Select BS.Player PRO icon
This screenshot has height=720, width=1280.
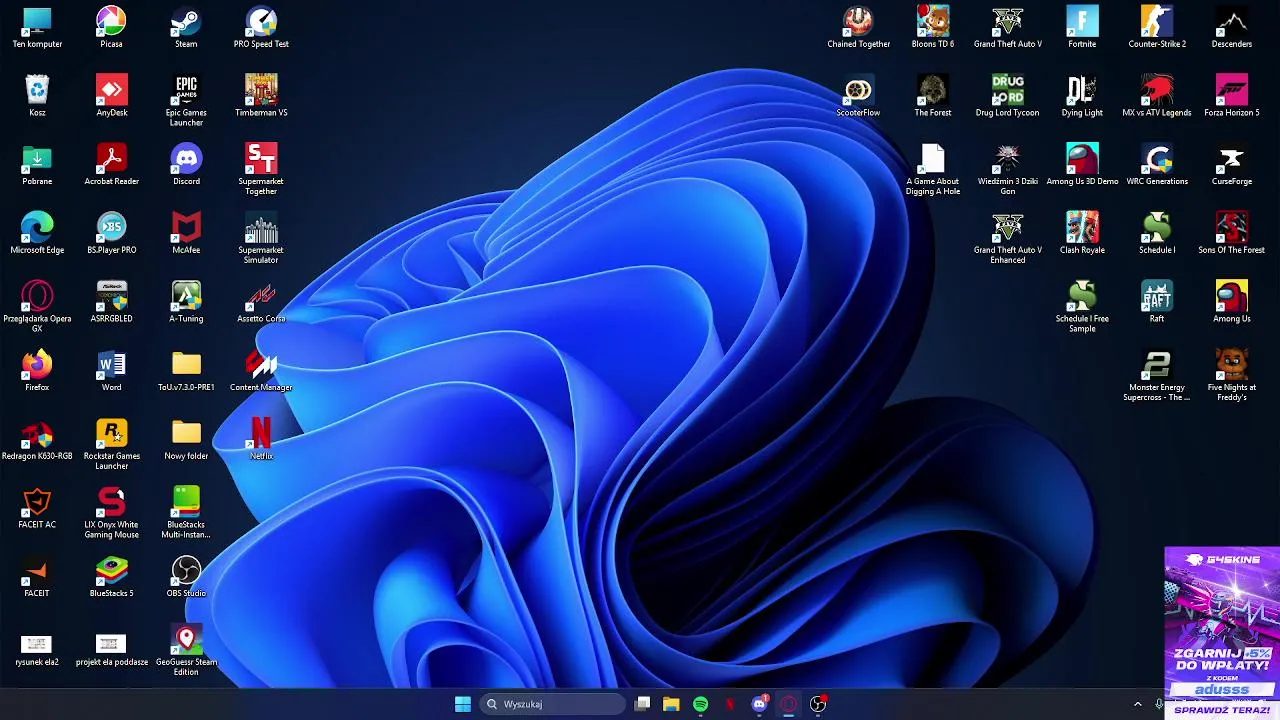click(111, 233)
